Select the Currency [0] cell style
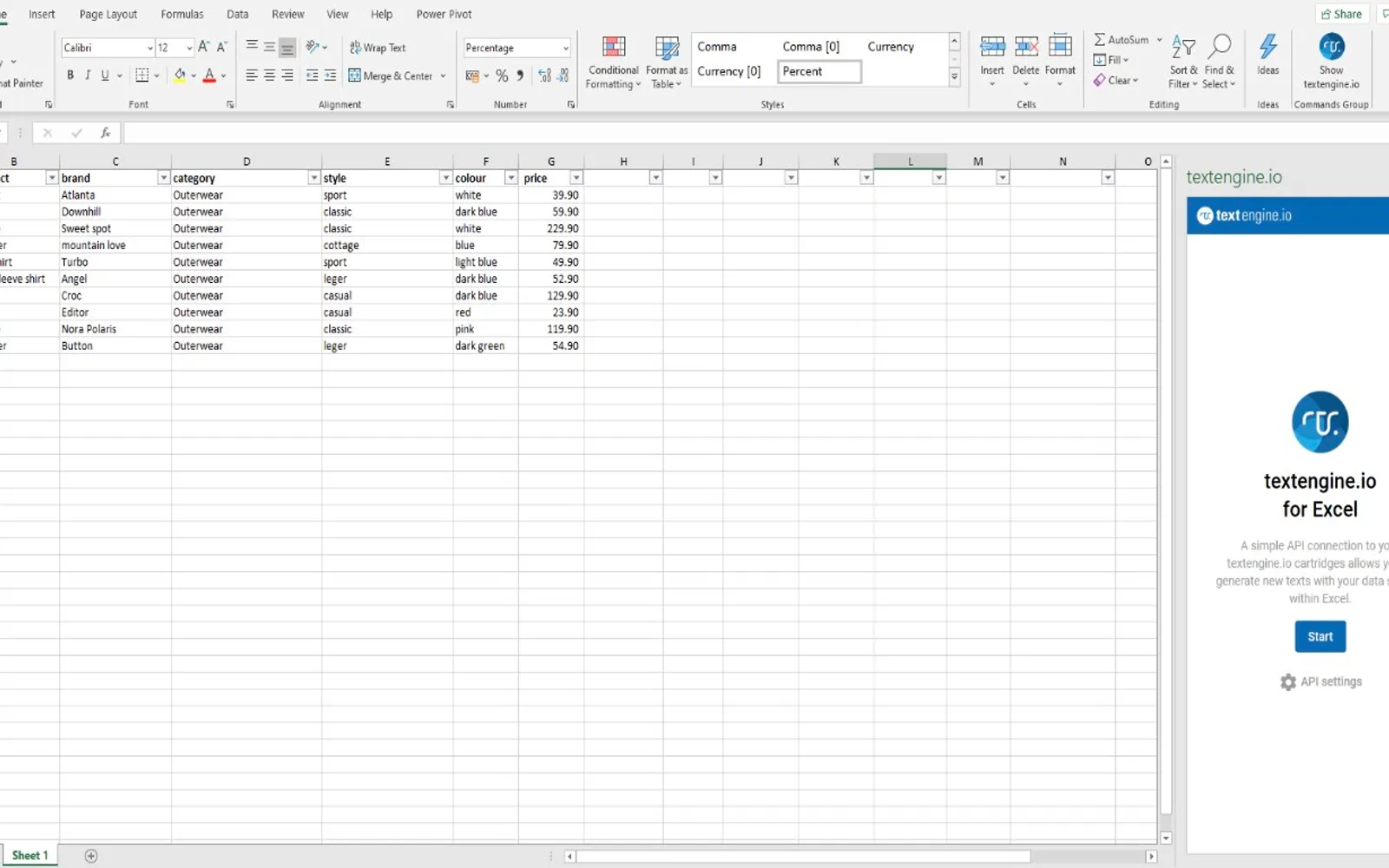 pos(728,71)
